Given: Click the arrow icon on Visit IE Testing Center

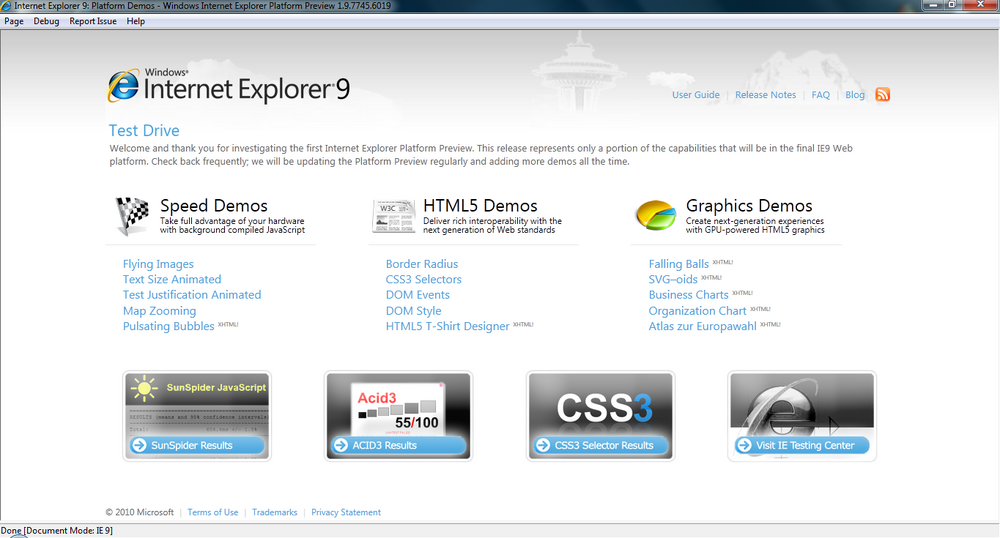Looking at the screenshot, I should pyautogui.click(x=744, y=445).
